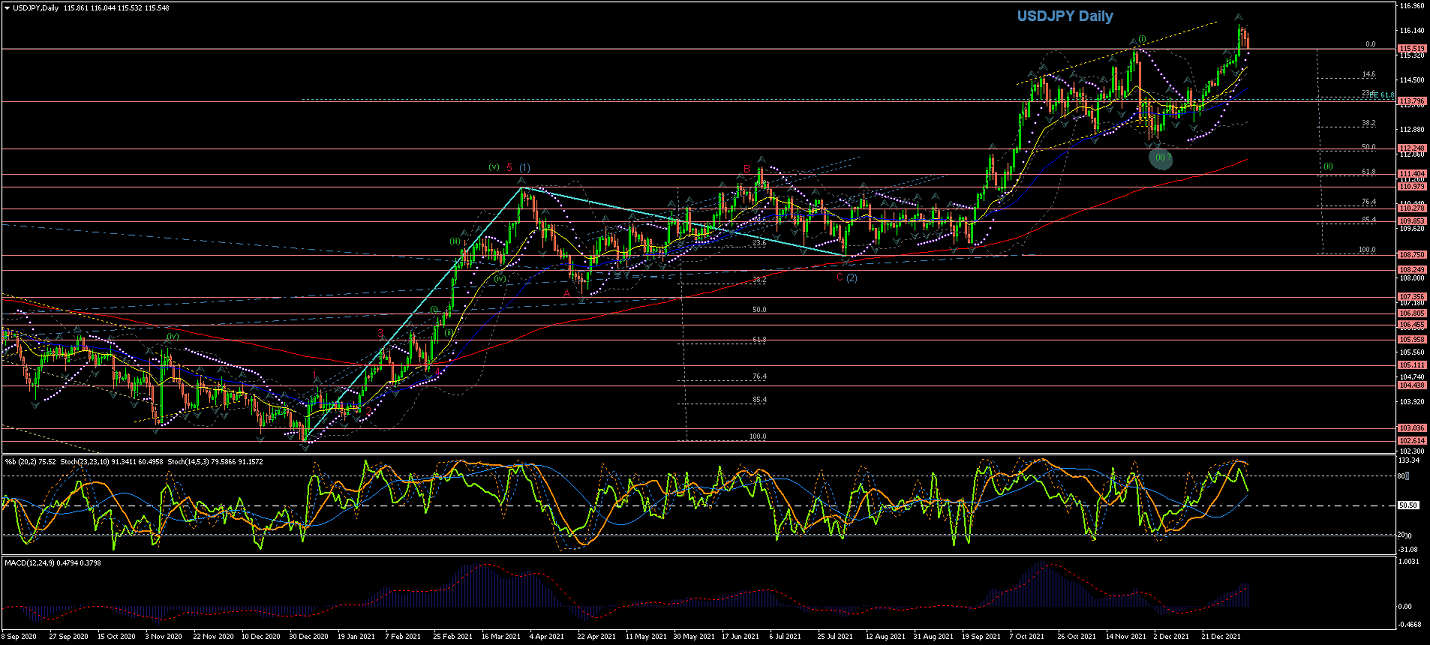Click the red wave C label
Viewport: 1430px width, 645px height.
tap(840, 278)
